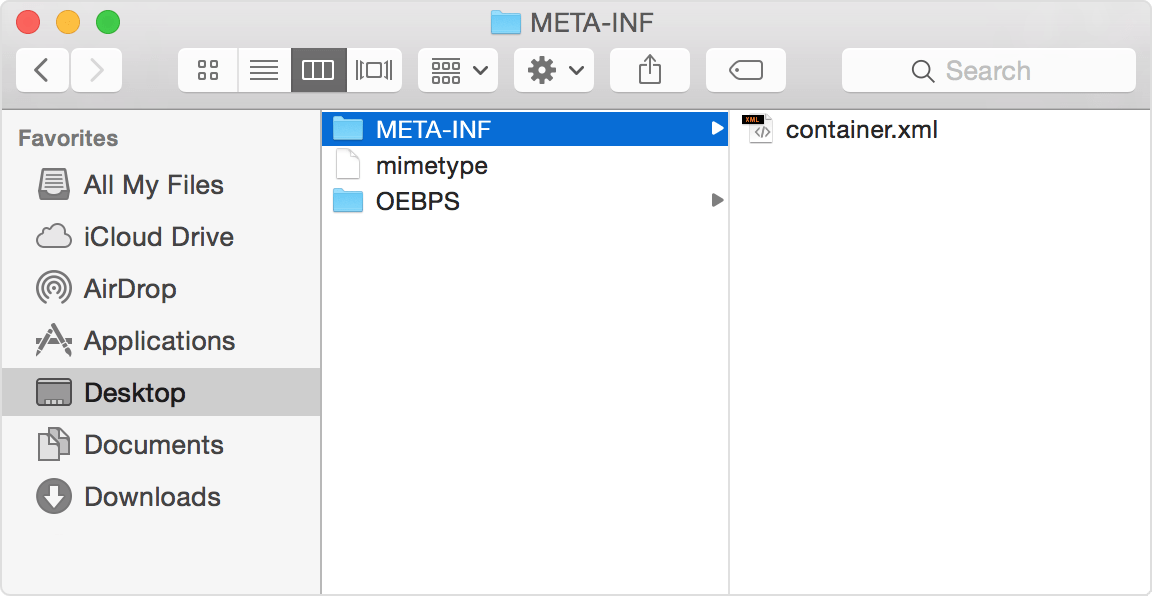Open AirDrop from the sidebar
This screenshot has height=596, width=1152.
(130, 289)
